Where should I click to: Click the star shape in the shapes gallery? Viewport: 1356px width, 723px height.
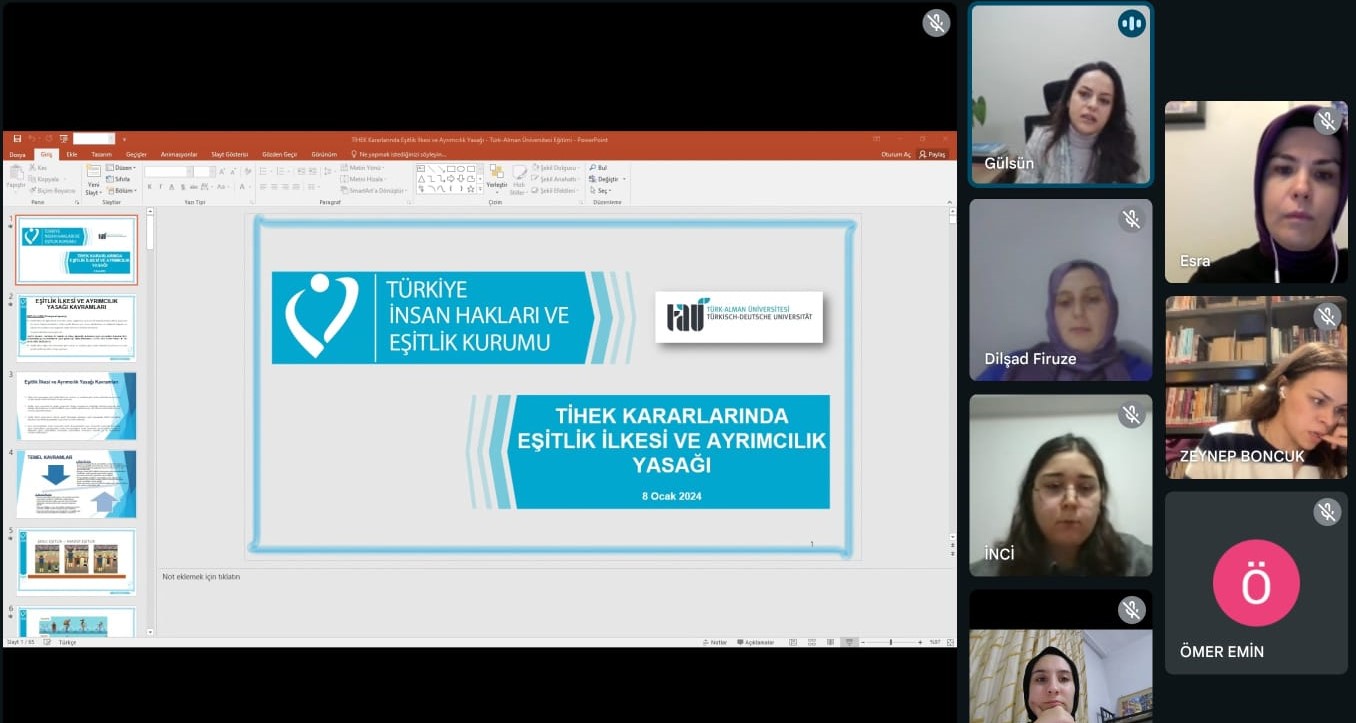pyautogui.click(x=470, y=189)
